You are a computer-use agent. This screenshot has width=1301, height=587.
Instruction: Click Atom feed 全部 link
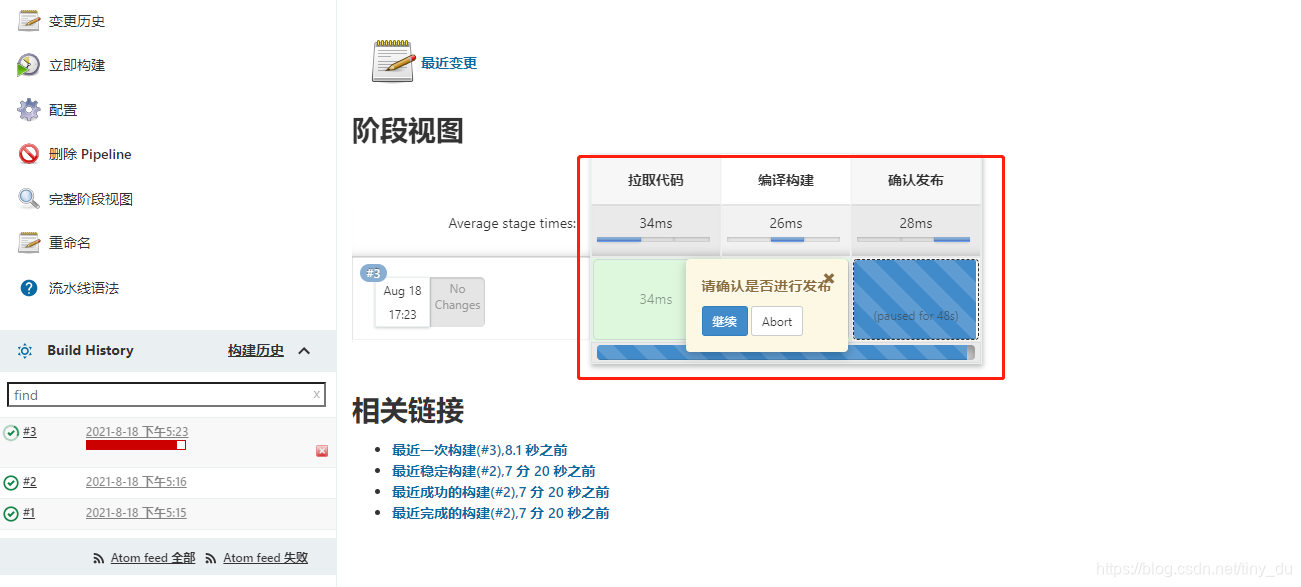click(153, 558)
